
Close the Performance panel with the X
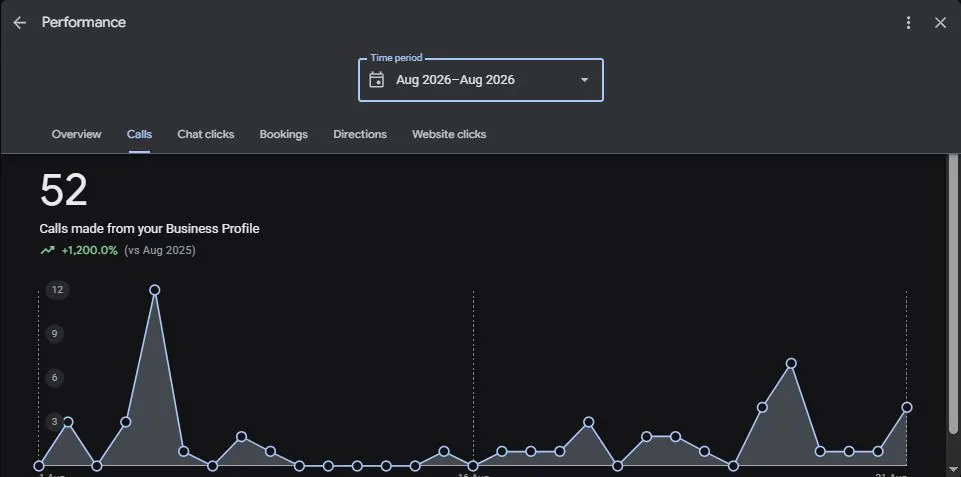coord(940,23)
